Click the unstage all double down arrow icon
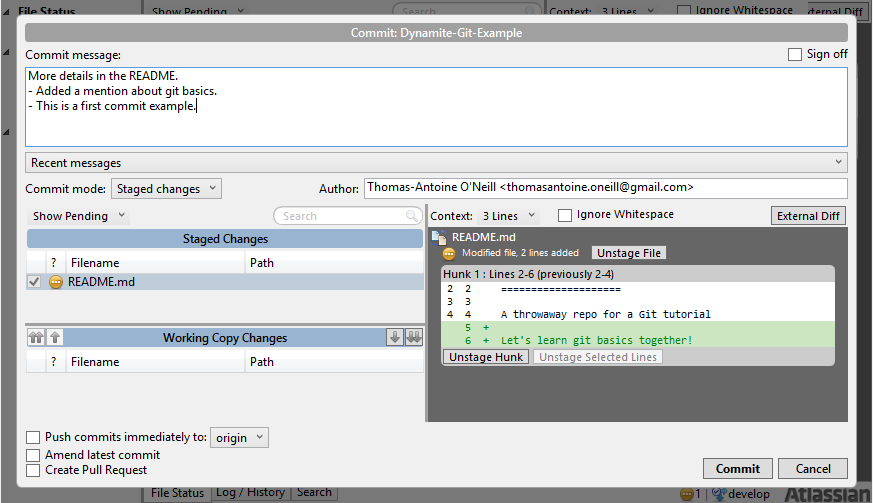The height and width of the screenshot is (503, 873). pyautogui.click(x=414, y=337)
